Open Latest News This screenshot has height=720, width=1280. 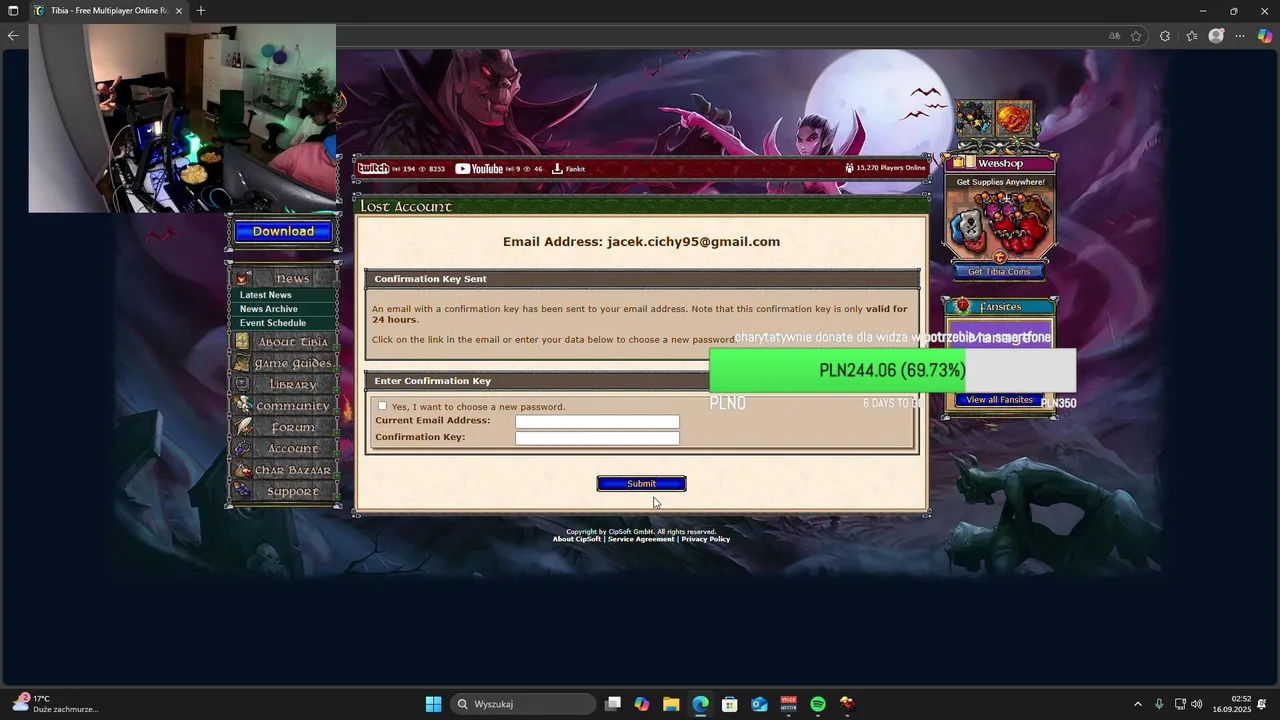click(x=266, y=295)
